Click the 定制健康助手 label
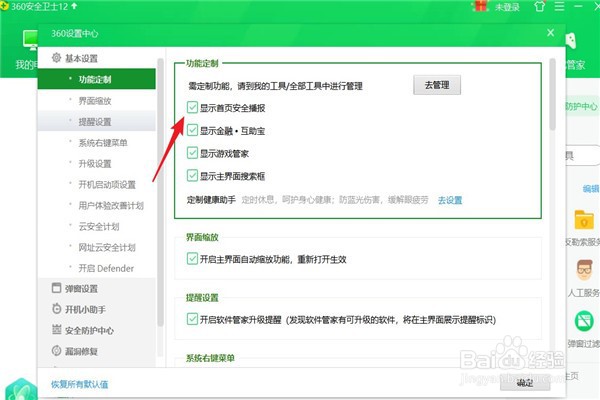 pyautogui.click(x=211, y=200)
